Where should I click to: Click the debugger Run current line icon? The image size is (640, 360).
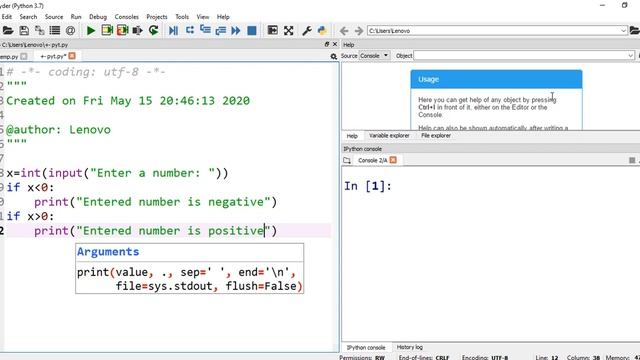tap(189, 31)
